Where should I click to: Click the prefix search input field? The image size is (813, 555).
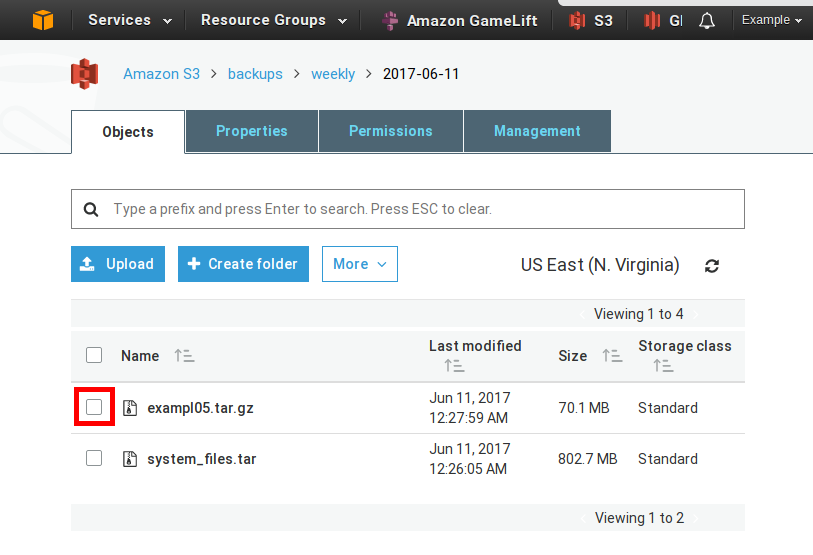(420, 209)
